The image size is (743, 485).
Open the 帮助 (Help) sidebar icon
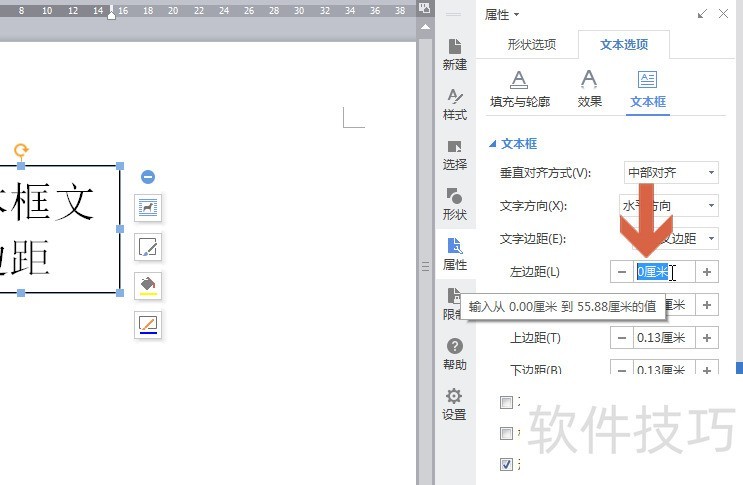click(454, 354)
